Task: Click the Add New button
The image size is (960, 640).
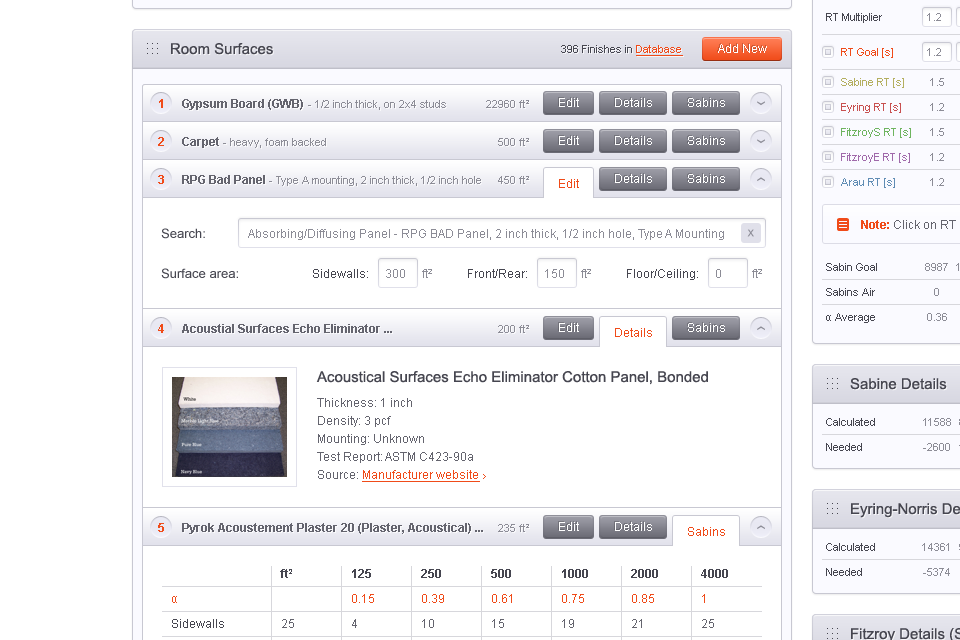Action: click(741, 49)
